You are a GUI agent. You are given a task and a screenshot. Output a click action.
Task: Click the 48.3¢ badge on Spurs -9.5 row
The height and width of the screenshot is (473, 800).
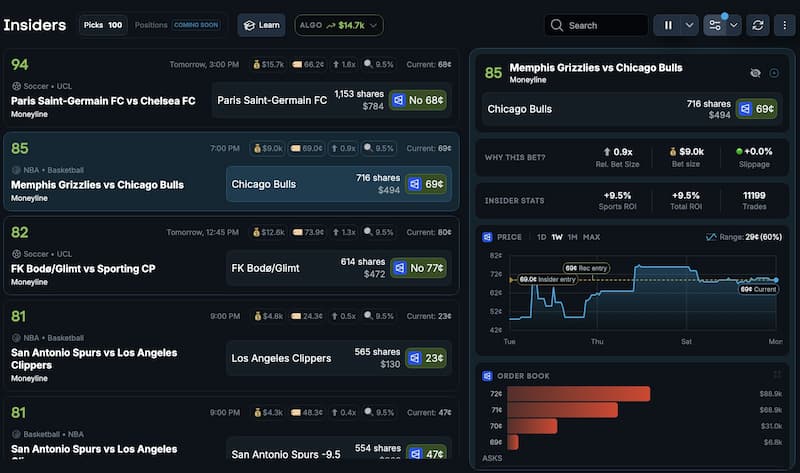306,412
